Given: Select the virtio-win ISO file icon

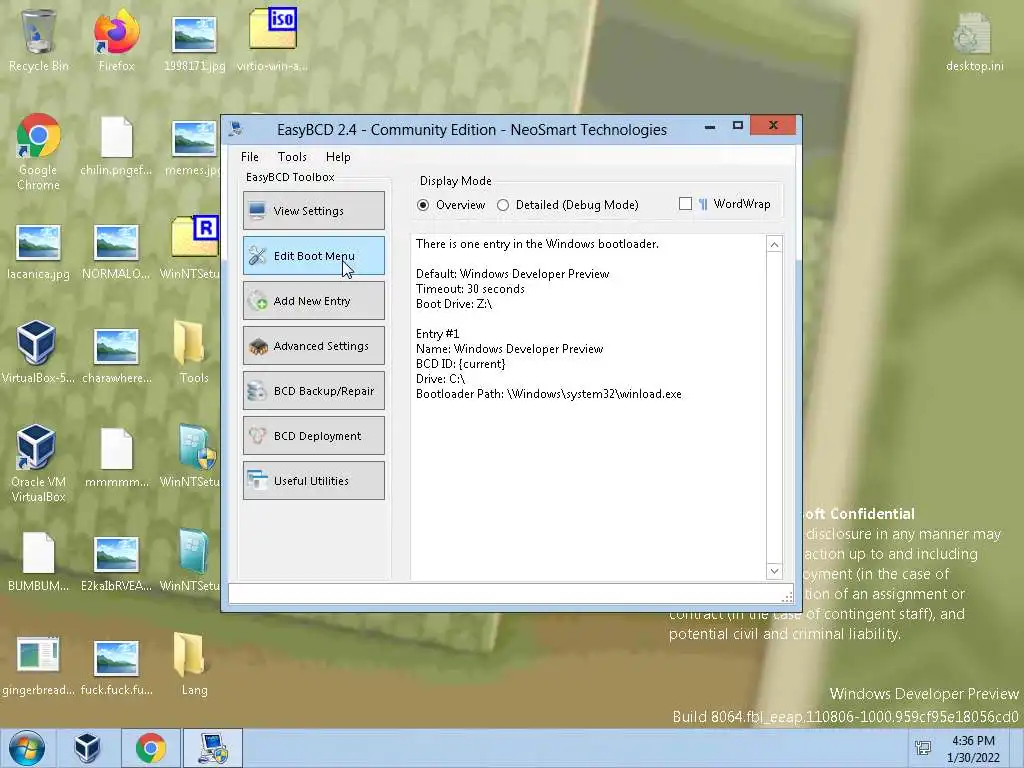Looking at the screenshot, I should click(x=272, y=40).
